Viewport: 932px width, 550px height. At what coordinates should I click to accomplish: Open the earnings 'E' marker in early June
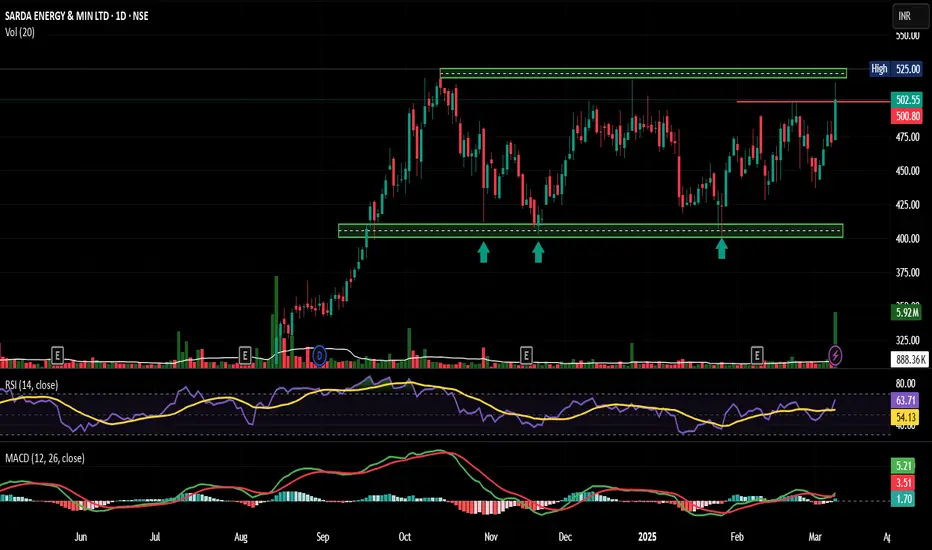pos(57,356)
